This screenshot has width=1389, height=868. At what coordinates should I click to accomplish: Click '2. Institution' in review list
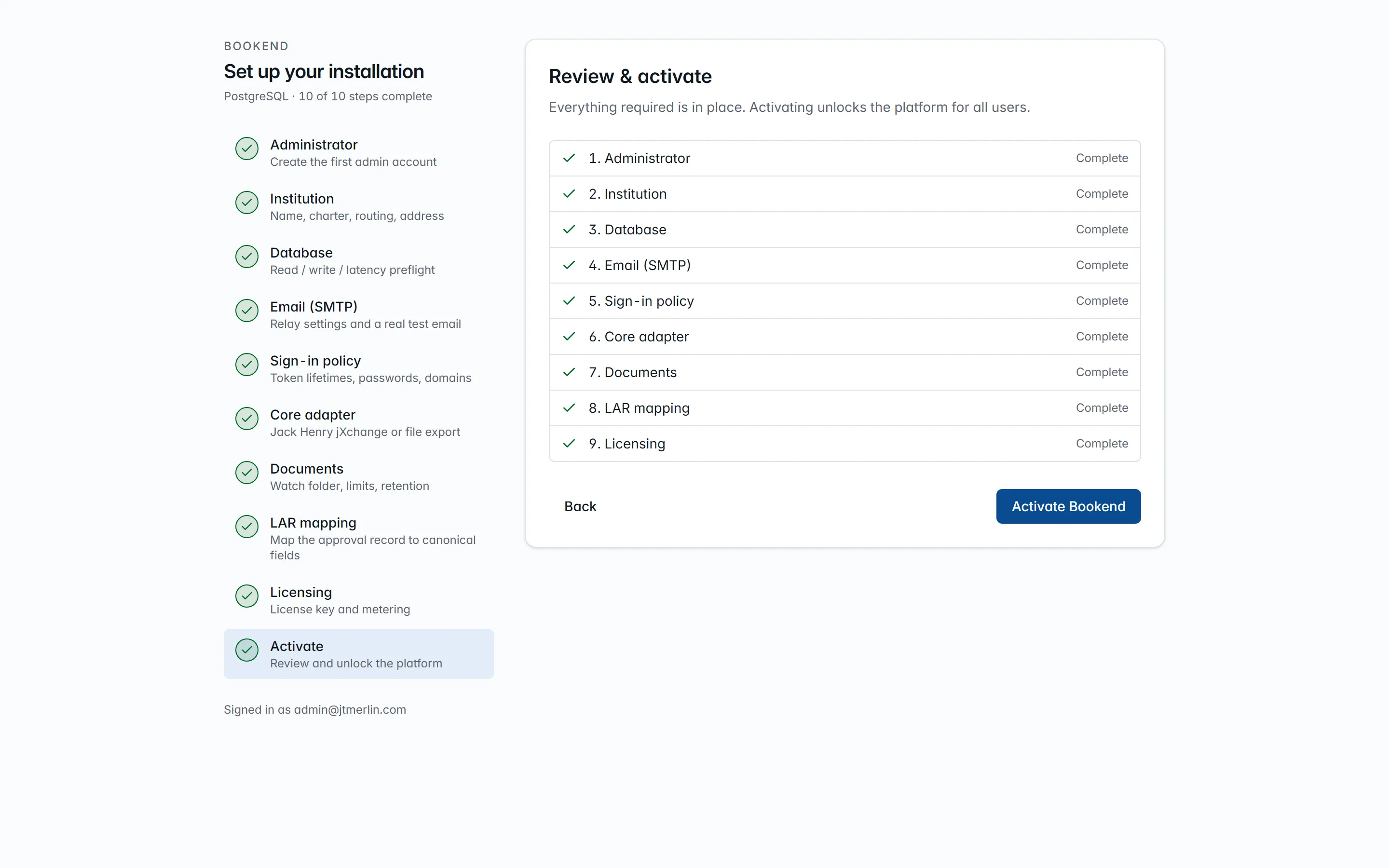(627, 193)
